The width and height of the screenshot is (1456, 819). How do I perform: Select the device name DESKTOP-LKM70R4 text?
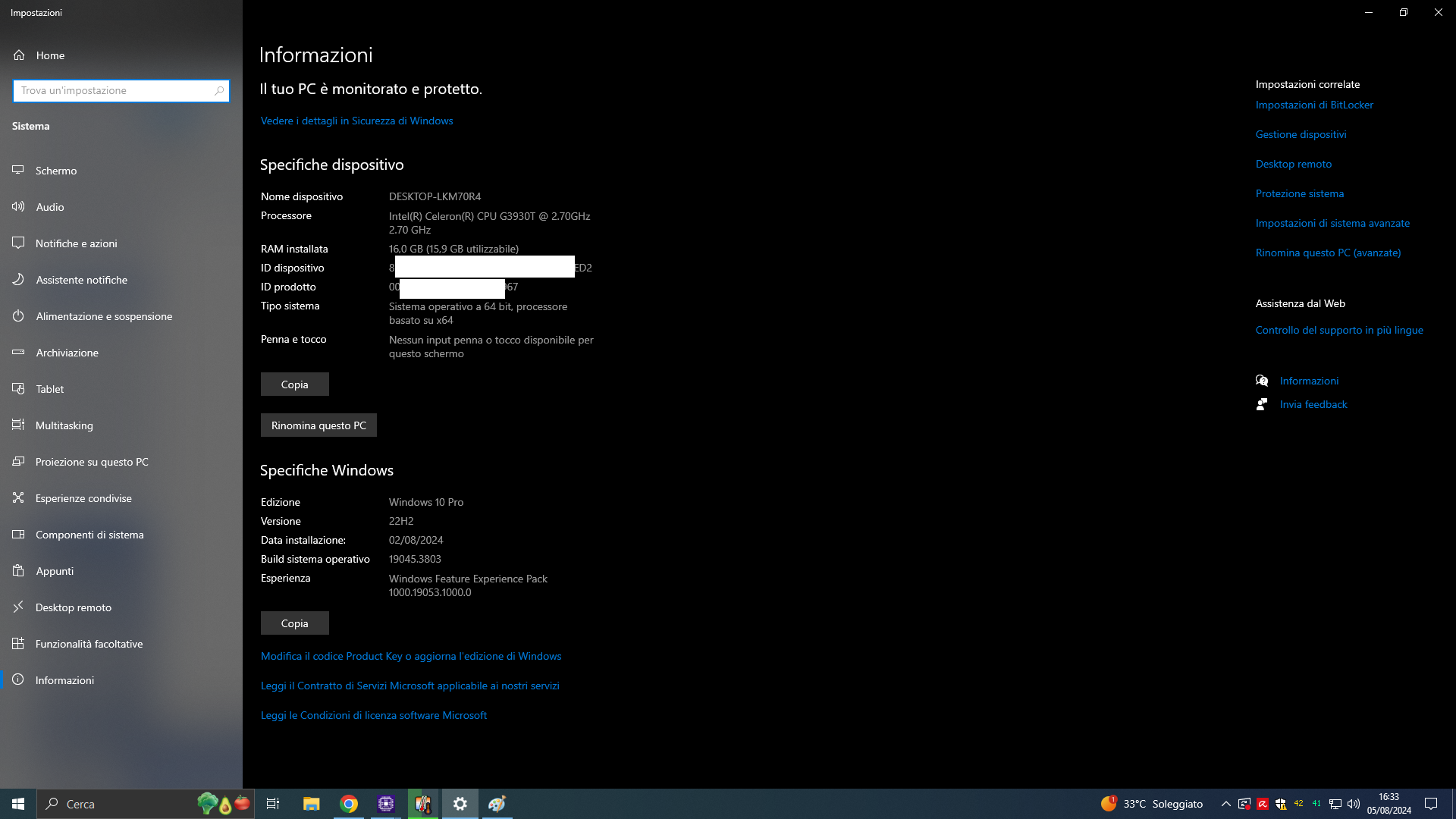coord(435,196)
